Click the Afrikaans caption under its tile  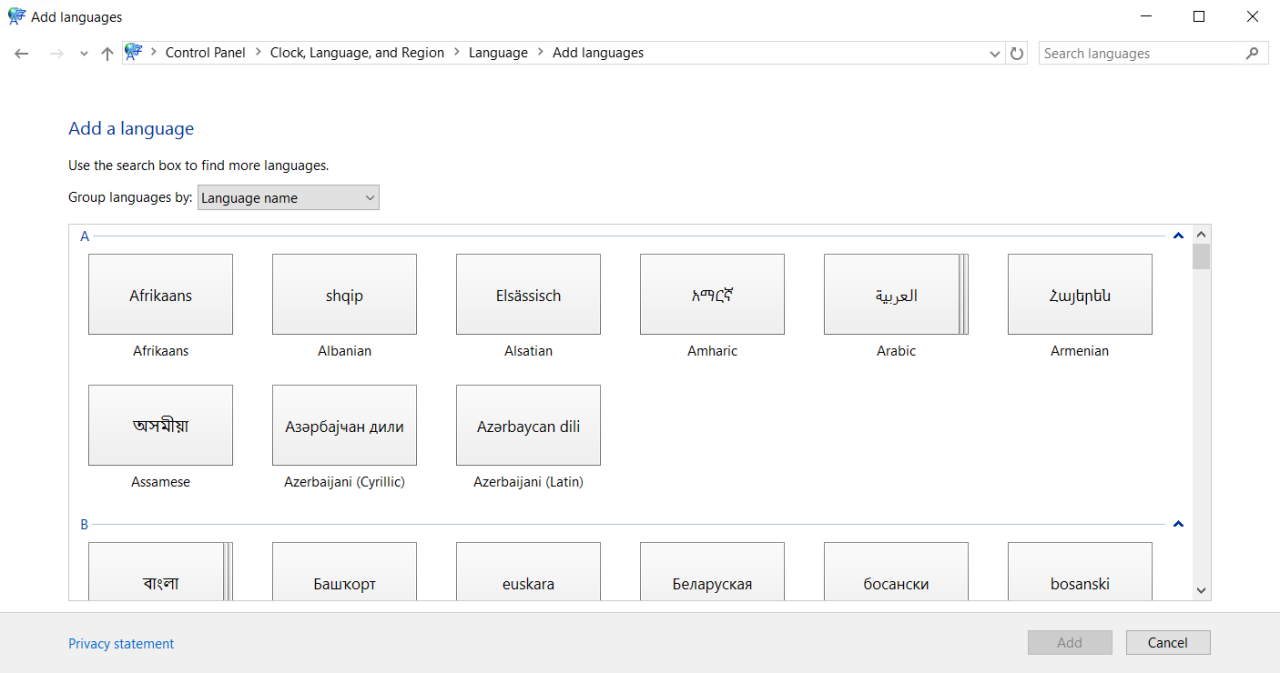pyautogui.click(x=161, y=351)
